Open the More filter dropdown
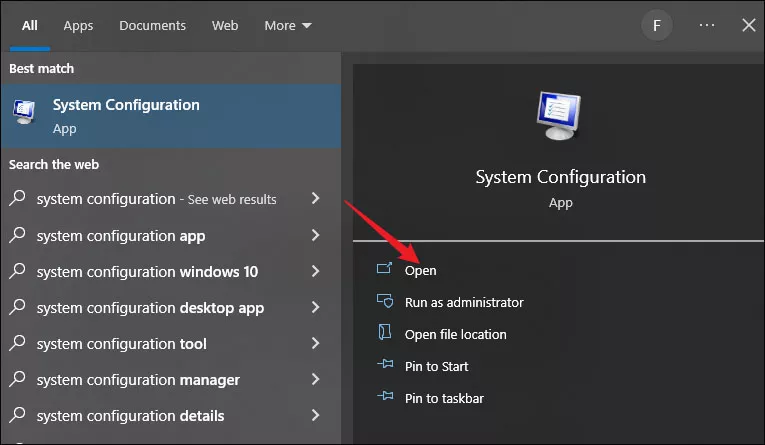Image resolution: width=765 pixels, height=445 pixels. pos(288,25)
